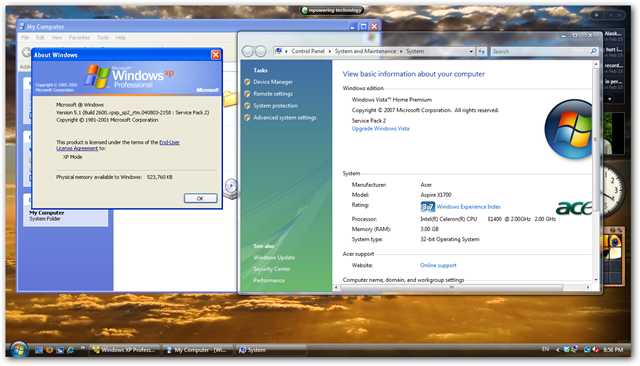This screenshot has width=640, height=366.
Task: Click the Forward button in System window
Action: [260, 51]
